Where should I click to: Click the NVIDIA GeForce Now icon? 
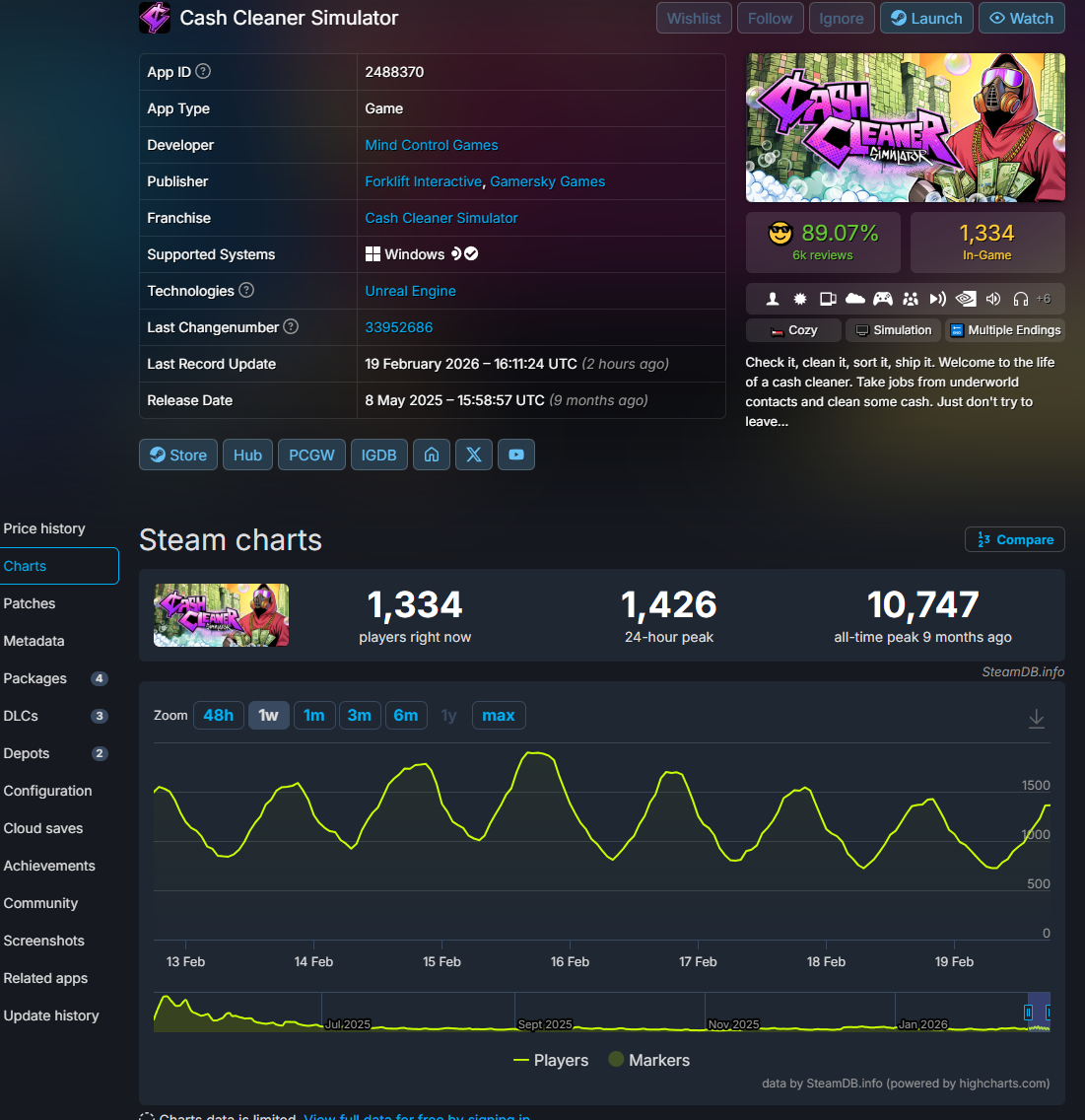tap(966, 299)
